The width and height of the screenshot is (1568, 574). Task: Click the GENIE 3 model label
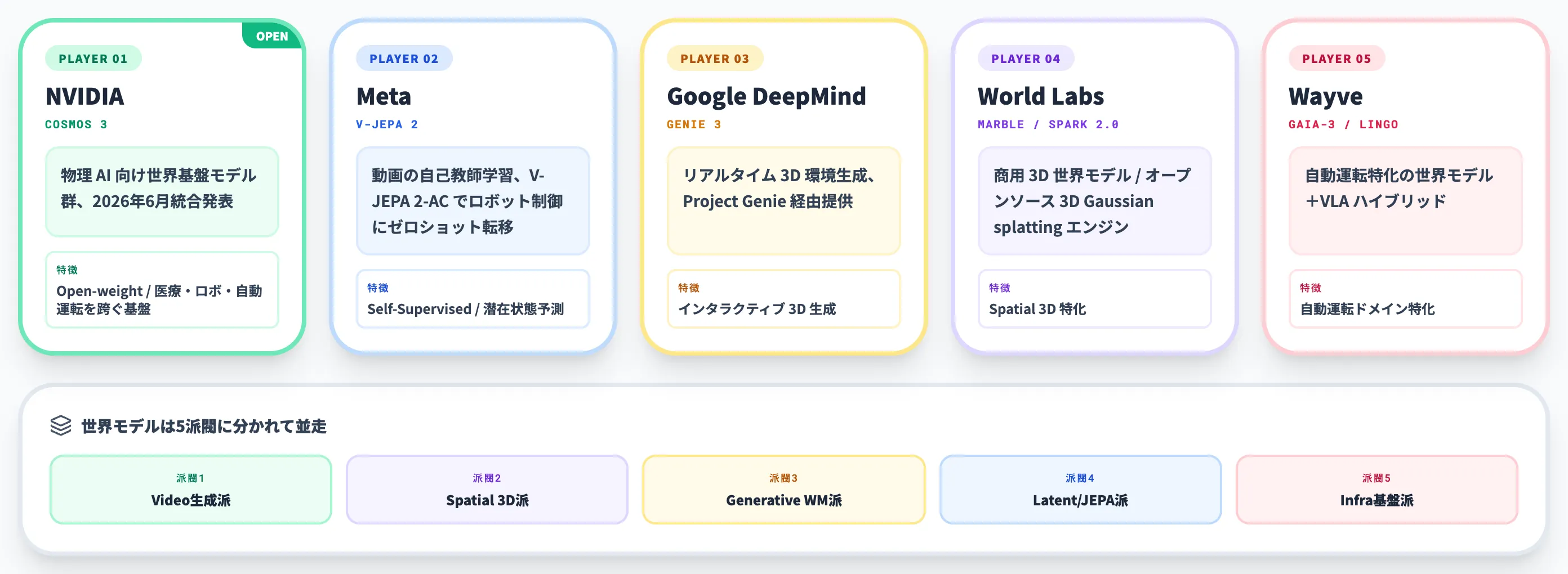[x=694, y=124]
